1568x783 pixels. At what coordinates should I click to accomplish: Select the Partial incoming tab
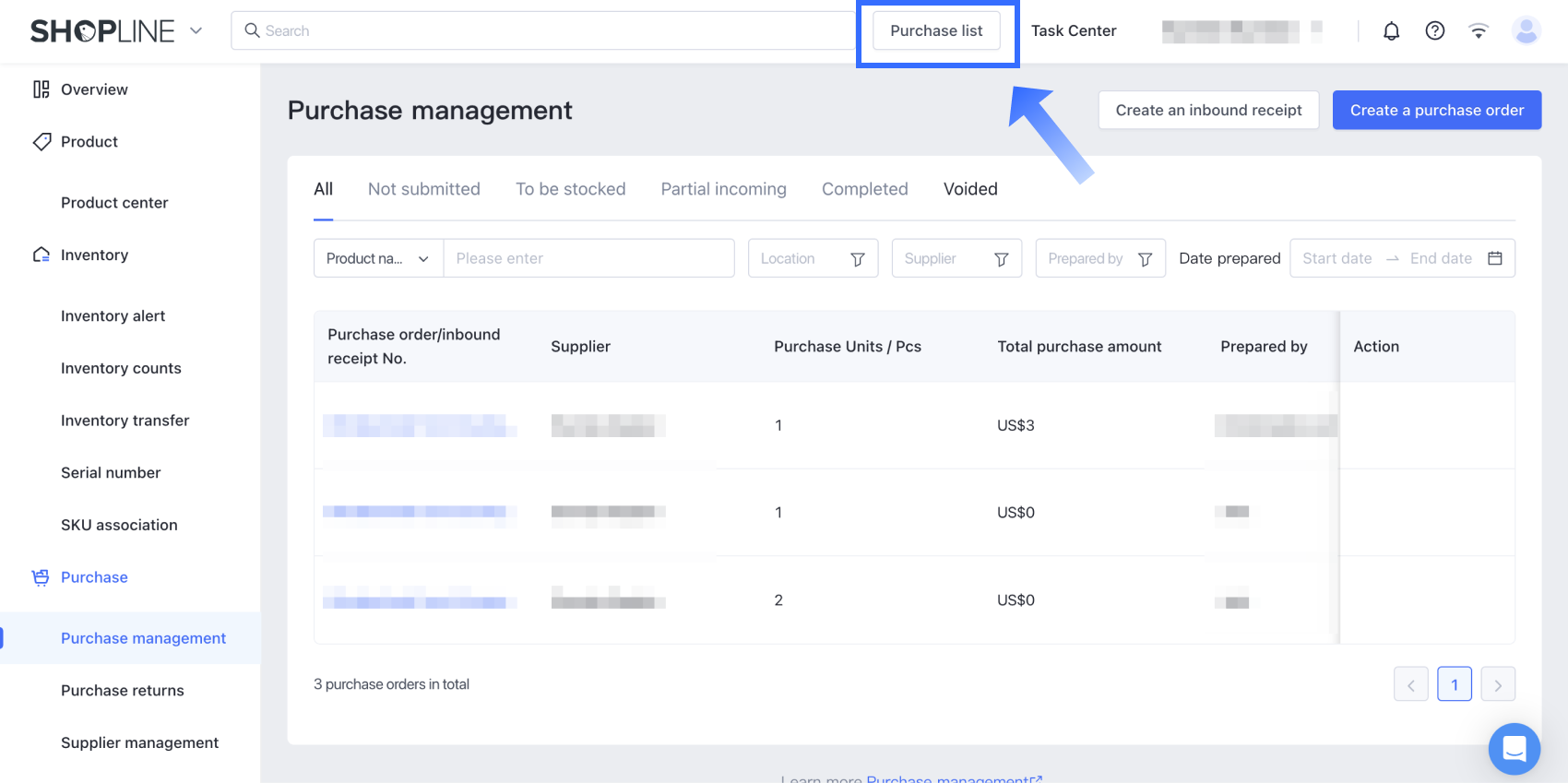tap(723, 189)
